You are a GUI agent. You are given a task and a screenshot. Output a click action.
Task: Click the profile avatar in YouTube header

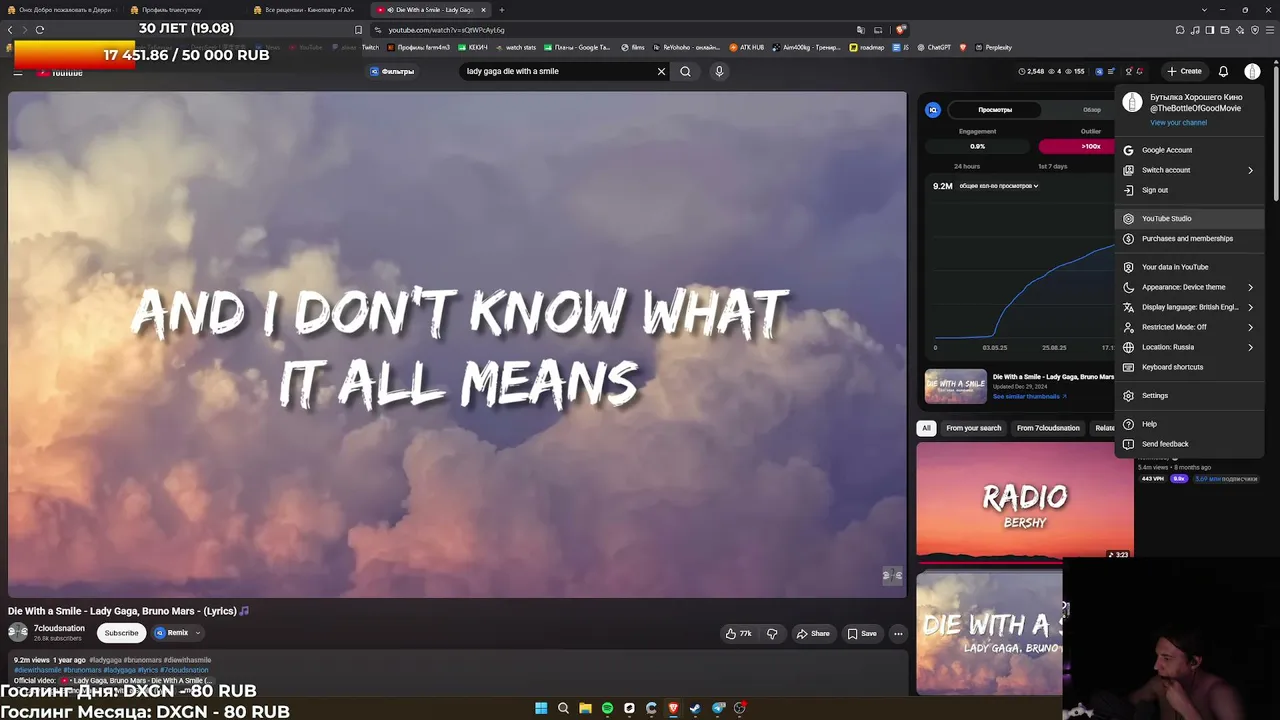click(1252, 71)
